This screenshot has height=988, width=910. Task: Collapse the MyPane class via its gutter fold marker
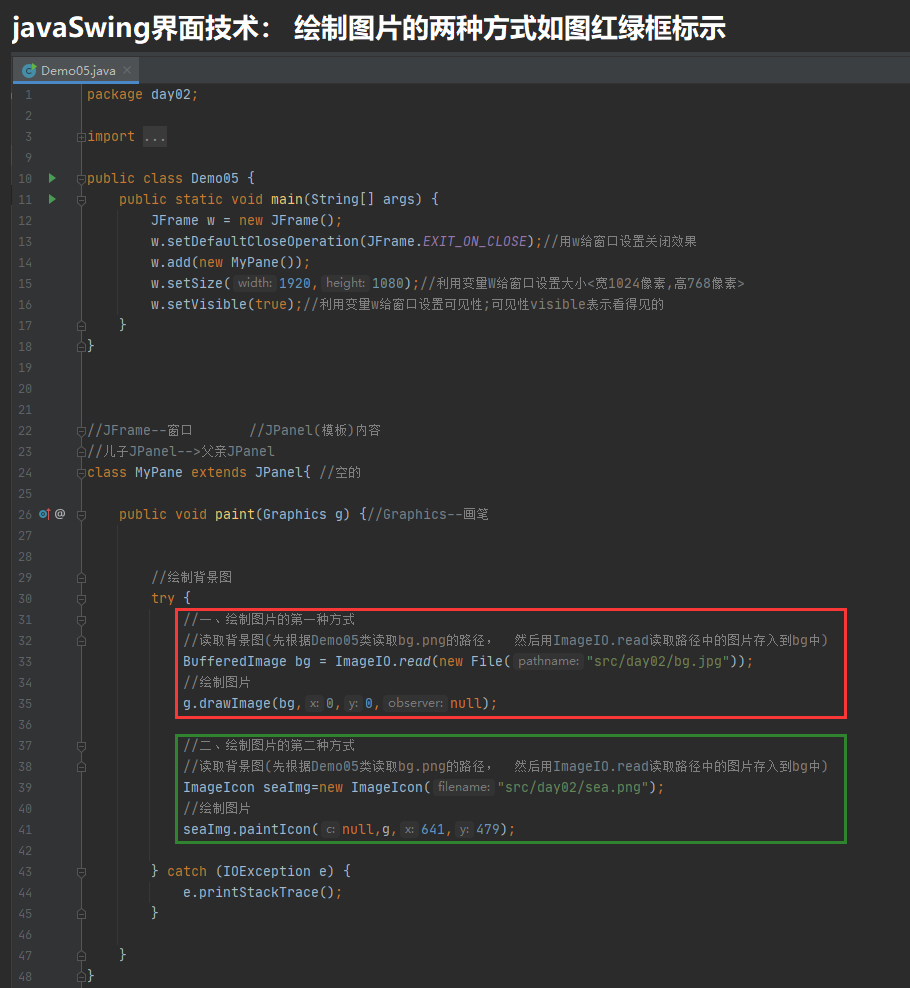pos(80,471)
